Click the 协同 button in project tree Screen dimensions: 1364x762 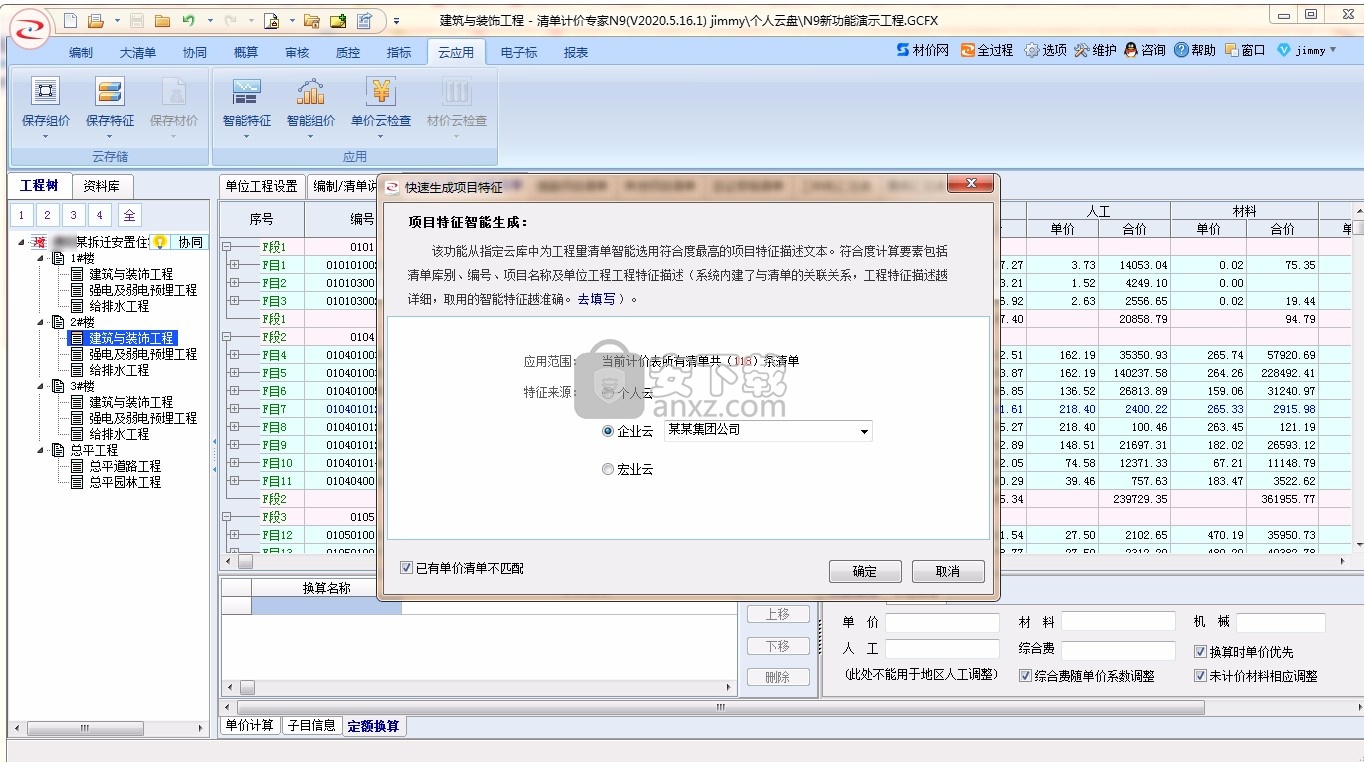tap(190, 242)
